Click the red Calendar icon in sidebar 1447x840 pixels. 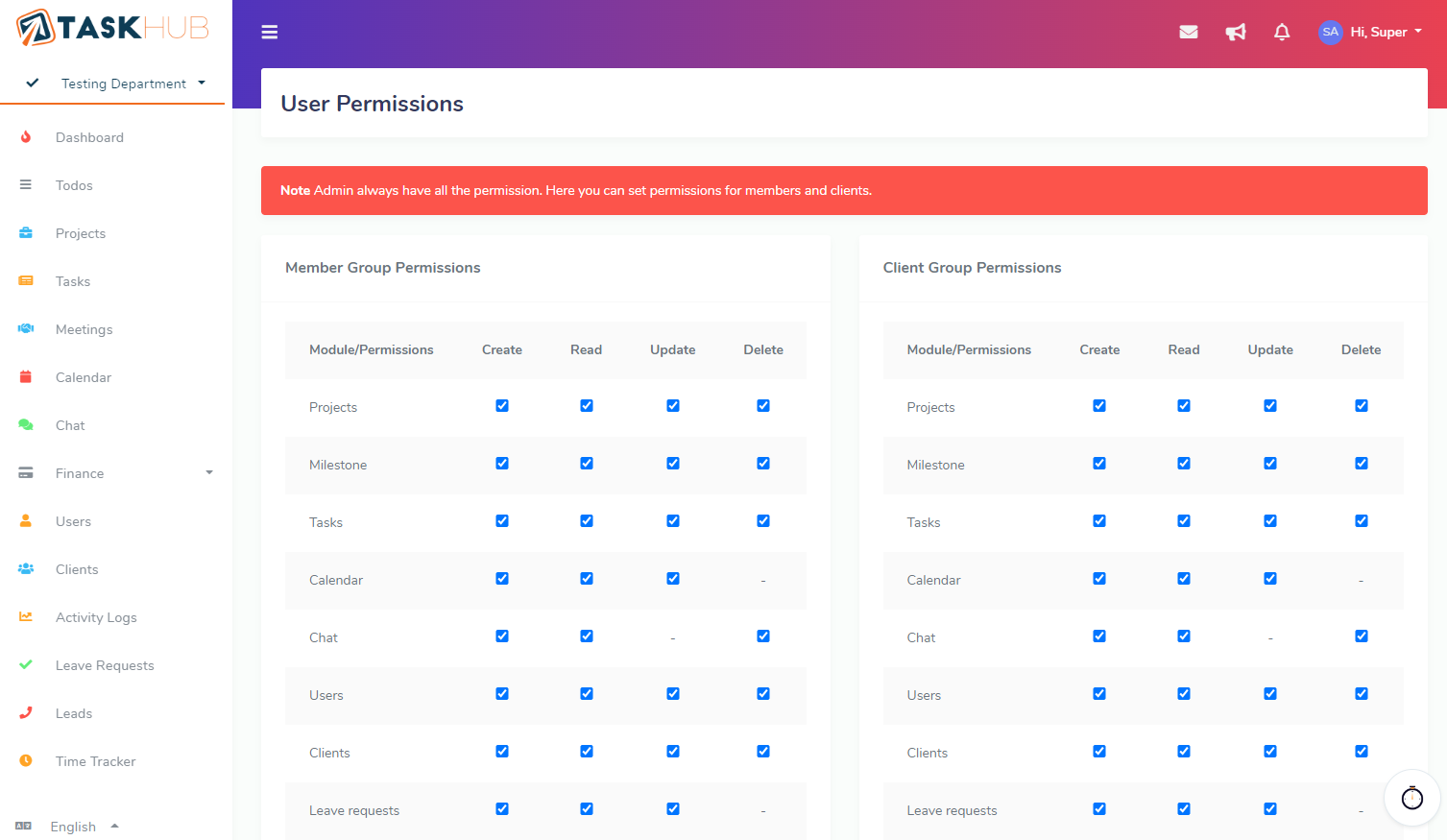(26, 377)
